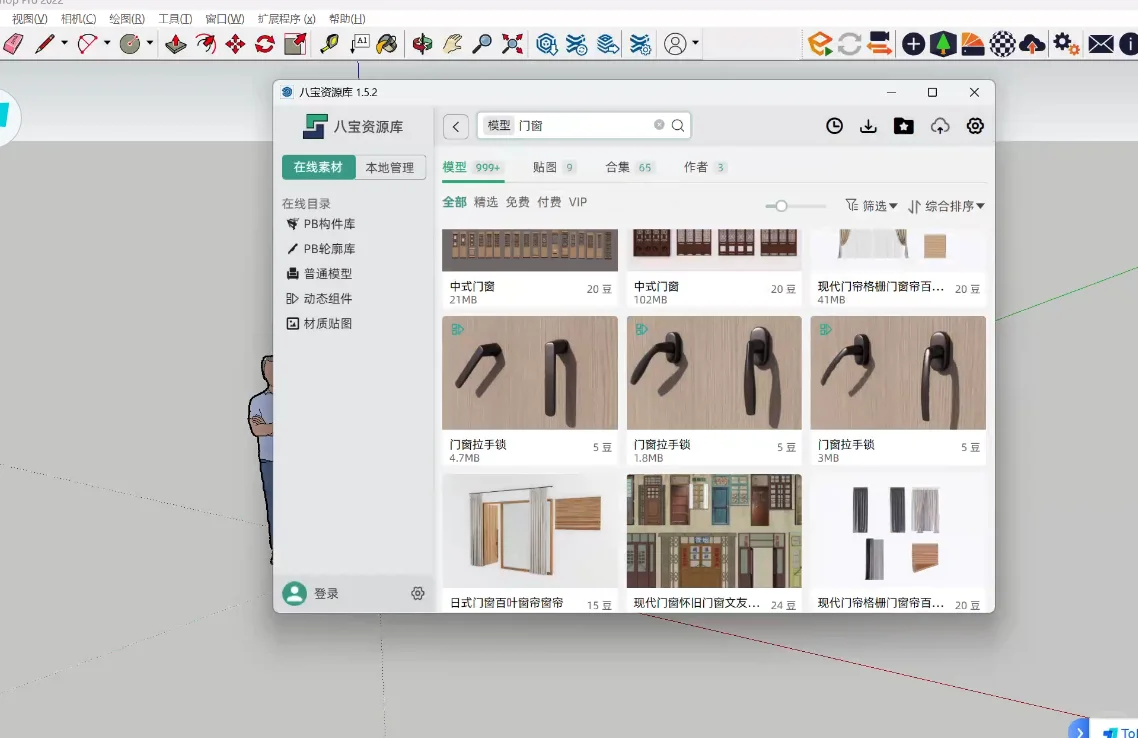Open 动态组件 category
1138x738 pixels.
319,298
